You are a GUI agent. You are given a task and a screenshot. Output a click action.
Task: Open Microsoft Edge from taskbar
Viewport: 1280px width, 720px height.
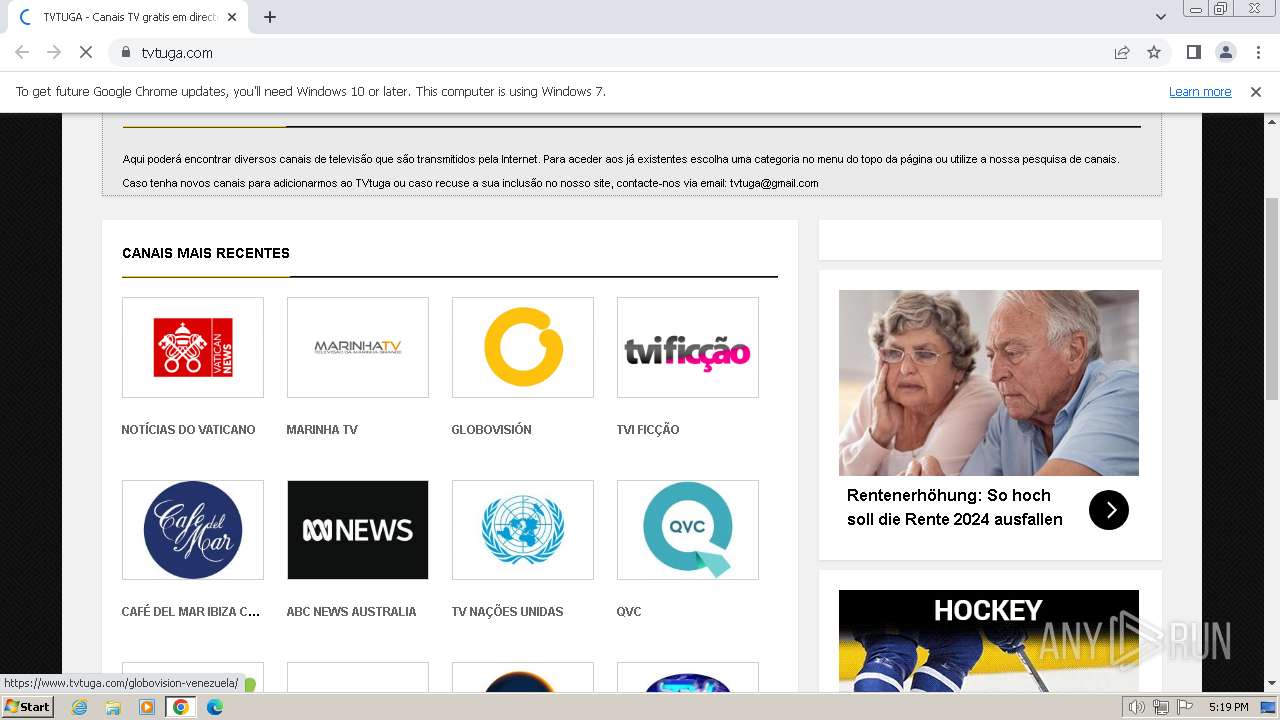pos(215,707)
